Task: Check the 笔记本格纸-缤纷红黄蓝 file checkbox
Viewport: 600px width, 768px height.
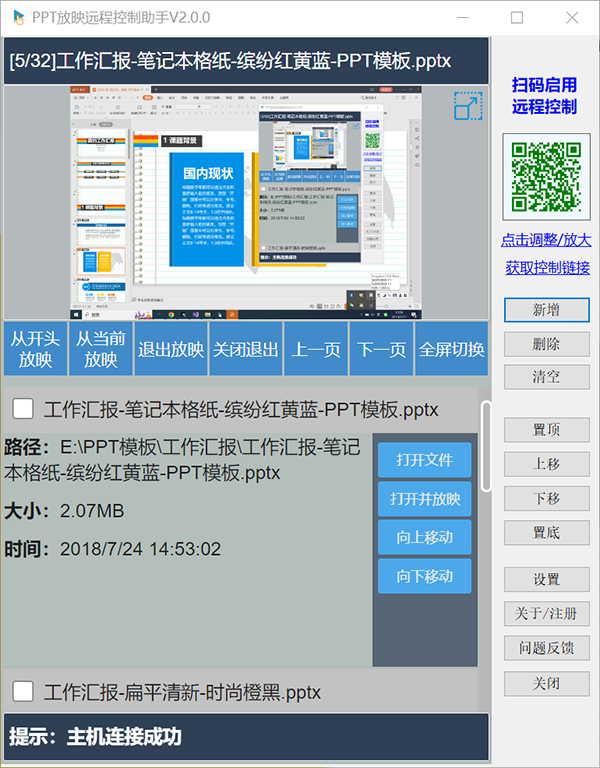Action: point(23,409)
